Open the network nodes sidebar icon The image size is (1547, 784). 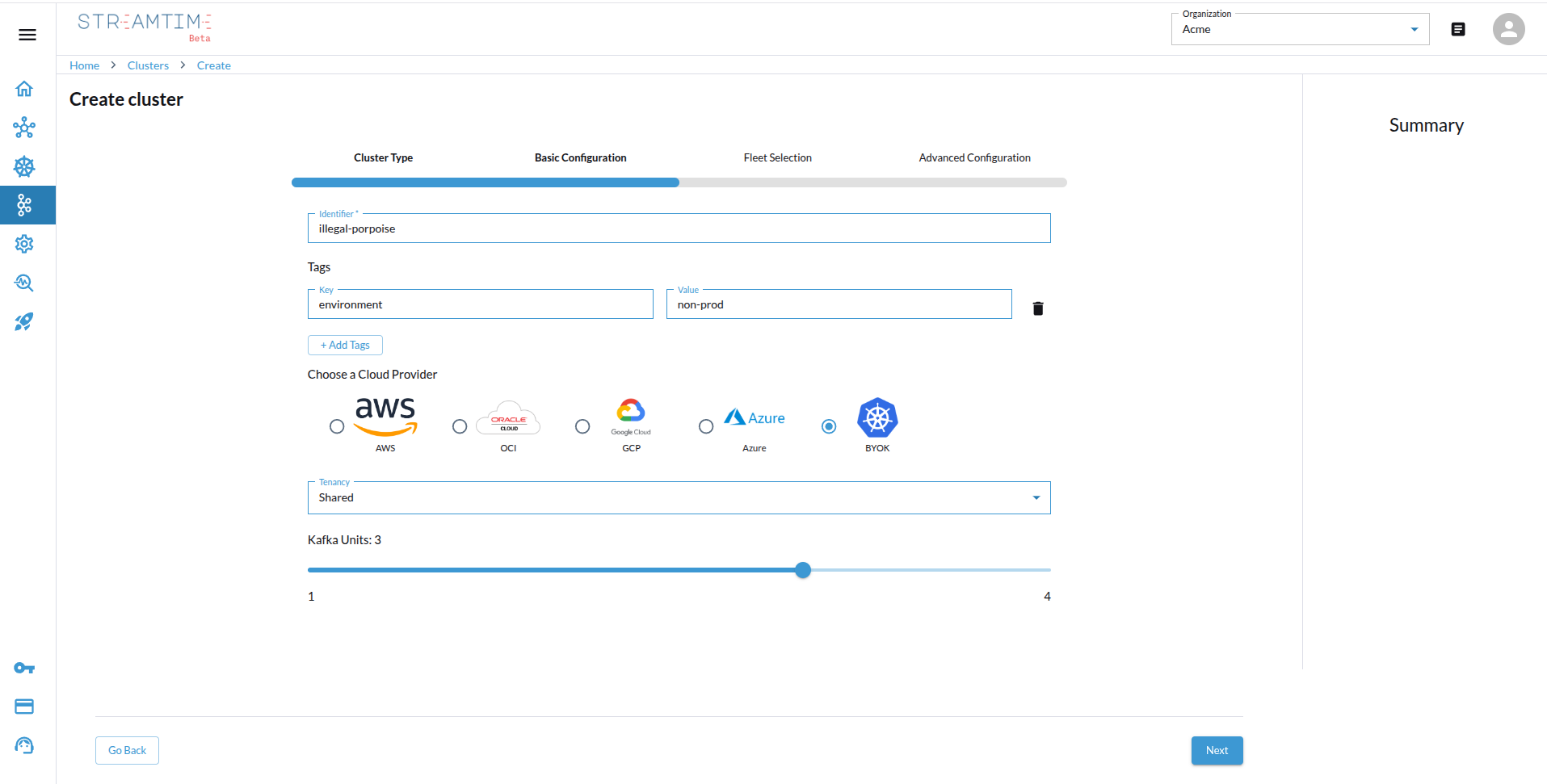[x=24, y=128]
